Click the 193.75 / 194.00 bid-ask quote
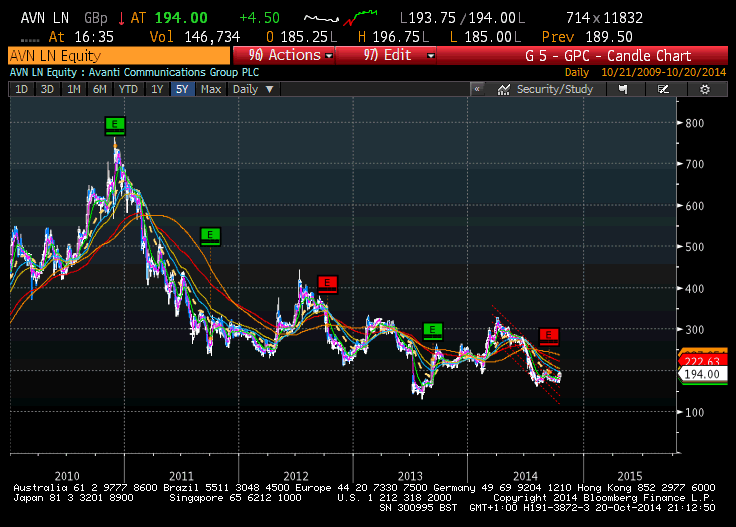Image resolution: width=736 pixels, height=527 pixels. pyautogui.click(x=462, y=18)
